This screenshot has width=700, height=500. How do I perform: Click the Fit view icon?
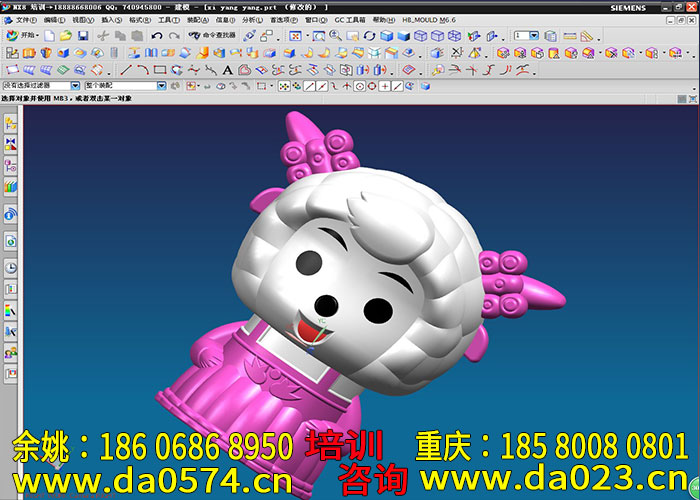[295, 36]
